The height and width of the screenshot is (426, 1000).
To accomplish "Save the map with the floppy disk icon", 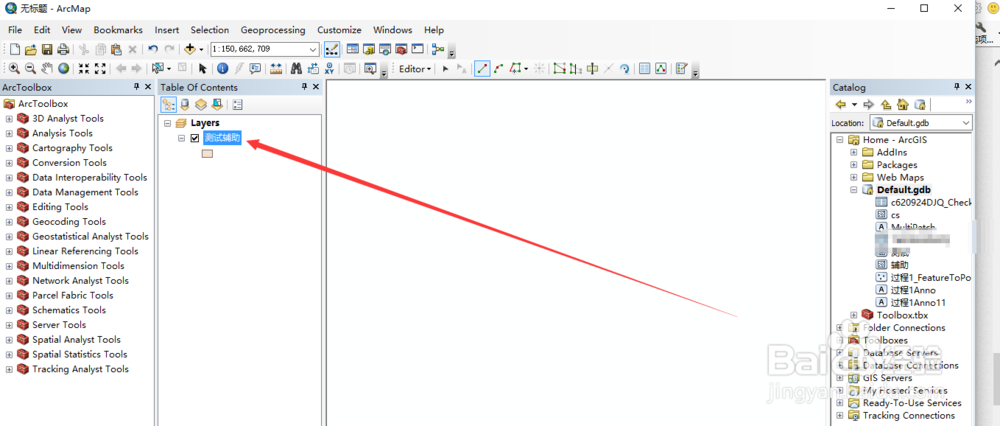I will click(x=47, y=50).
